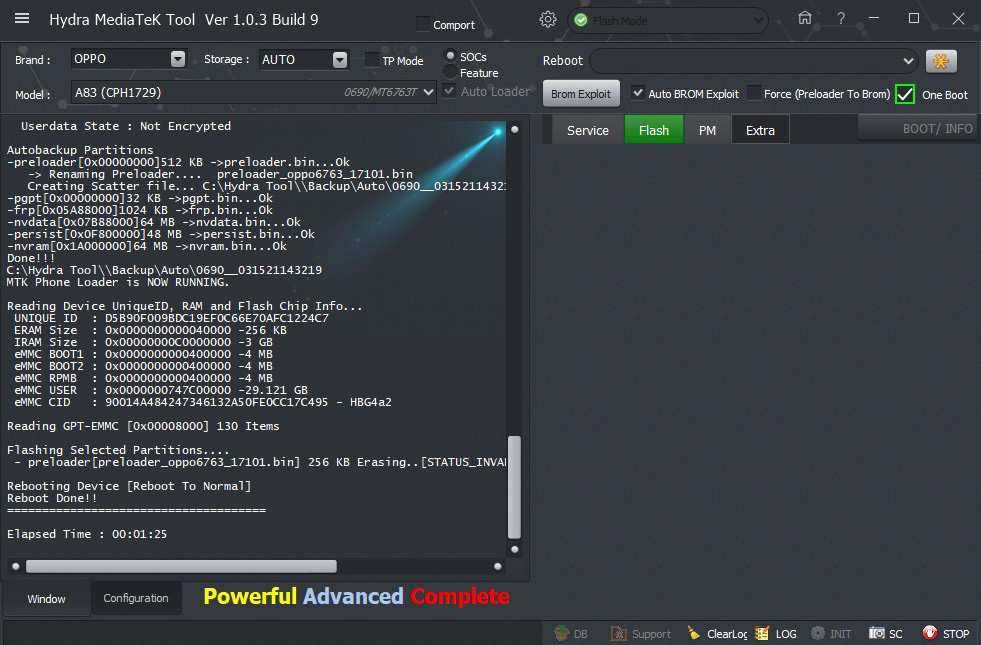This screenshot has height=645, width=981.
Task: Click the green Flash Mode status icon
Action: [x=581, y=21]
